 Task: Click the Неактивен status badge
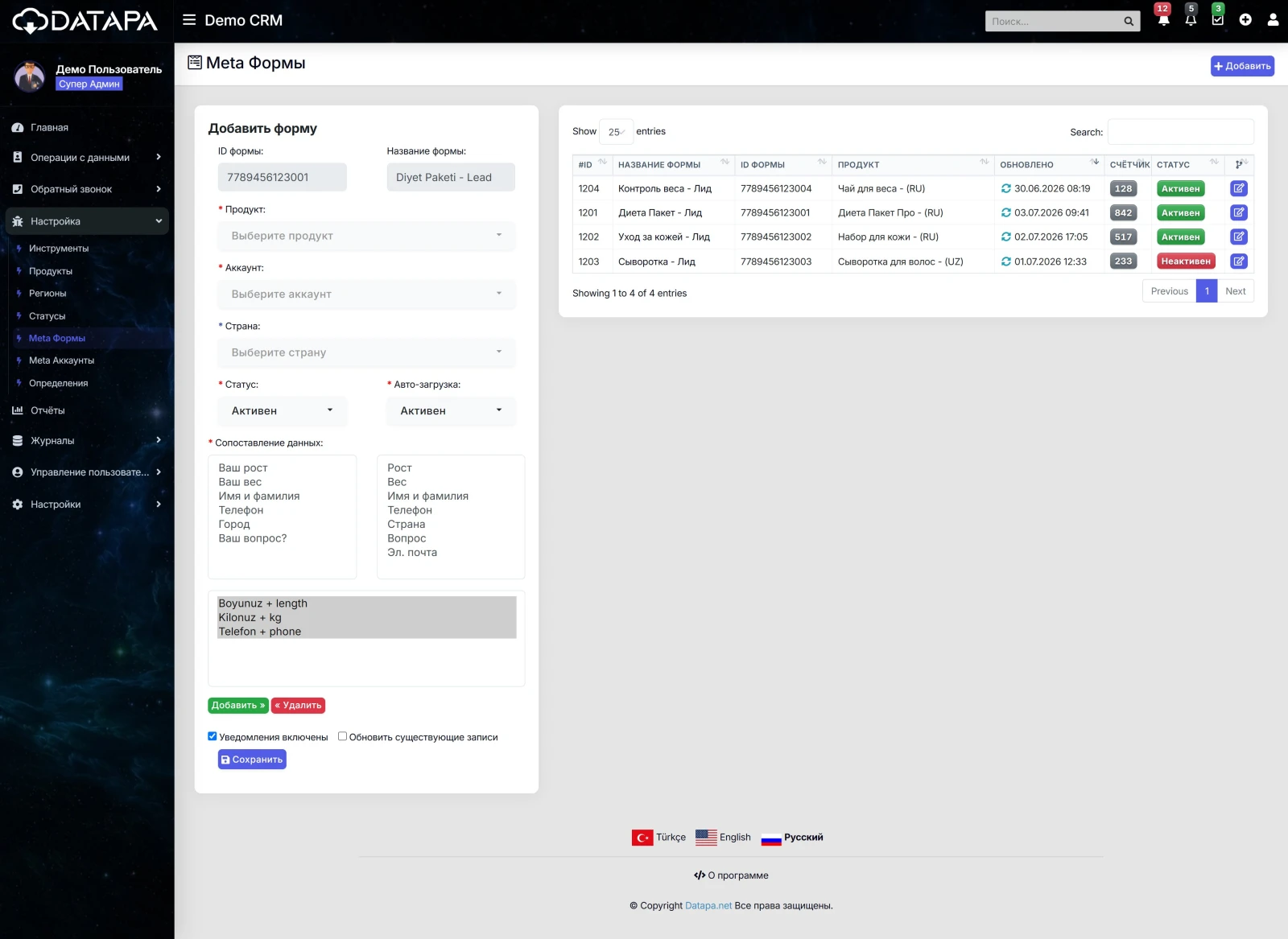(x=1186, y=261)
